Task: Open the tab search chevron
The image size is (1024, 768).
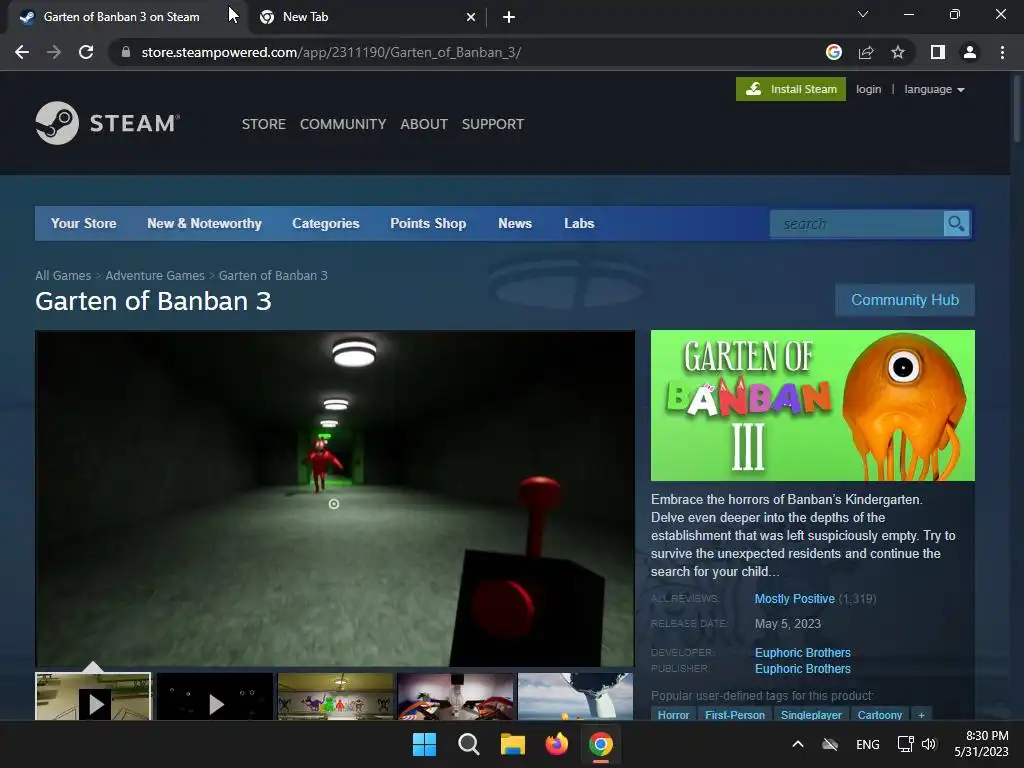Action: pyautogui.click(x=863, y=14)
